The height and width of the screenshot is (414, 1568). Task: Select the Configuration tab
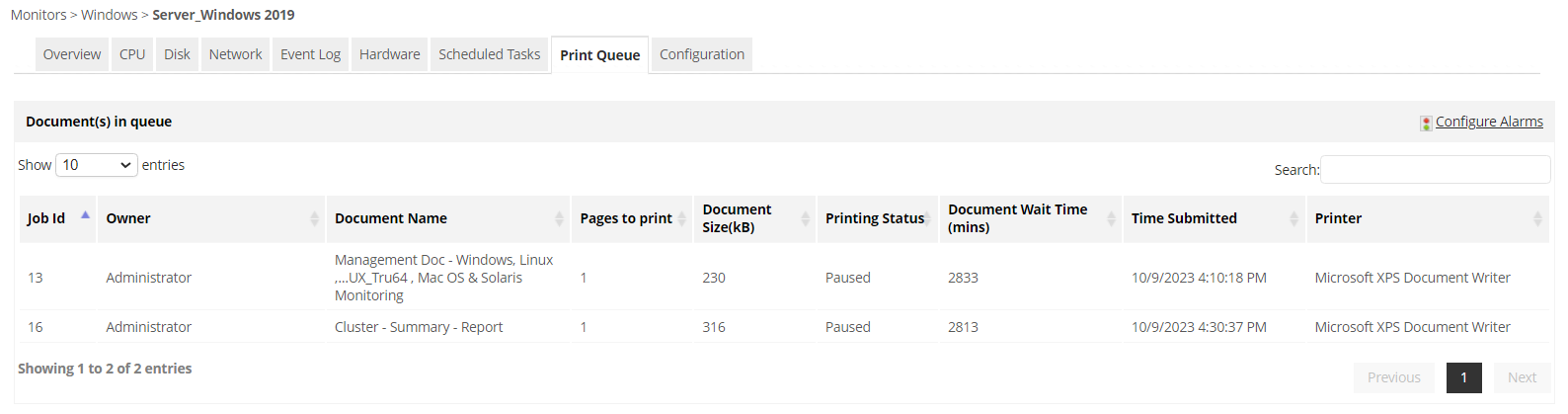[x=702, y=54]
